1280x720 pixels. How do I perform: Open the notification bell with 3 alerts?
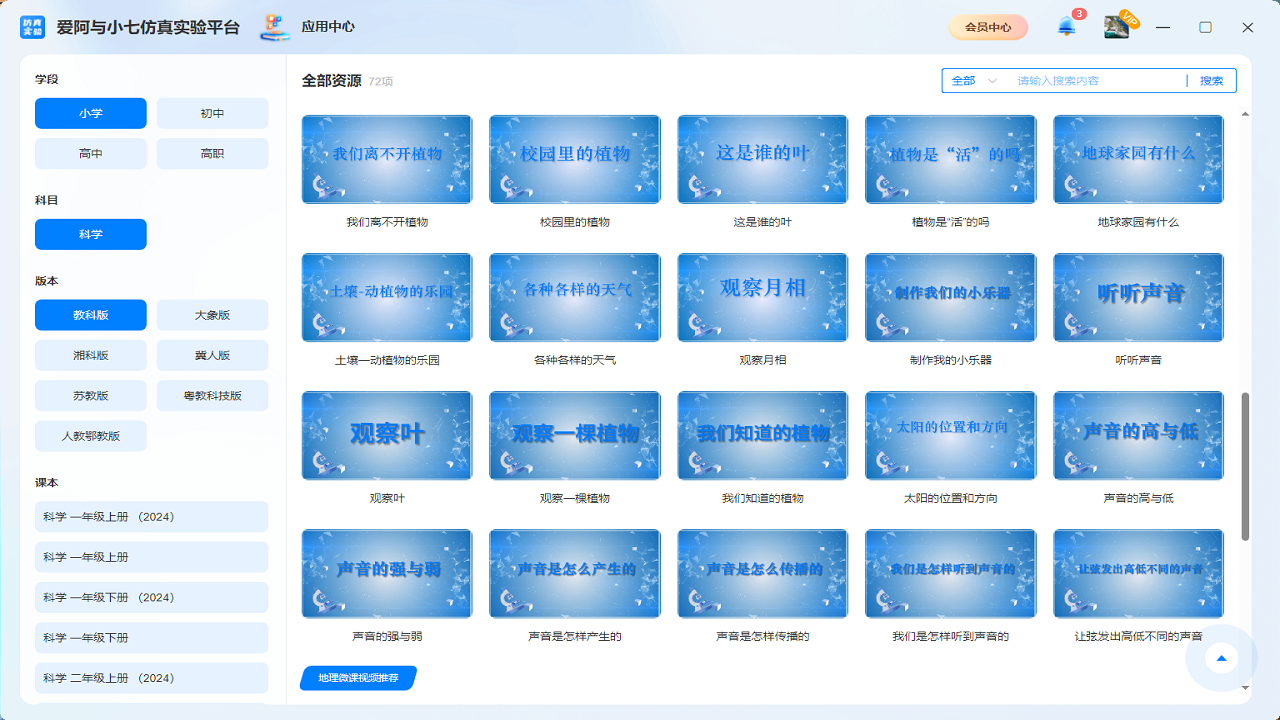[x=1065, y=27]
